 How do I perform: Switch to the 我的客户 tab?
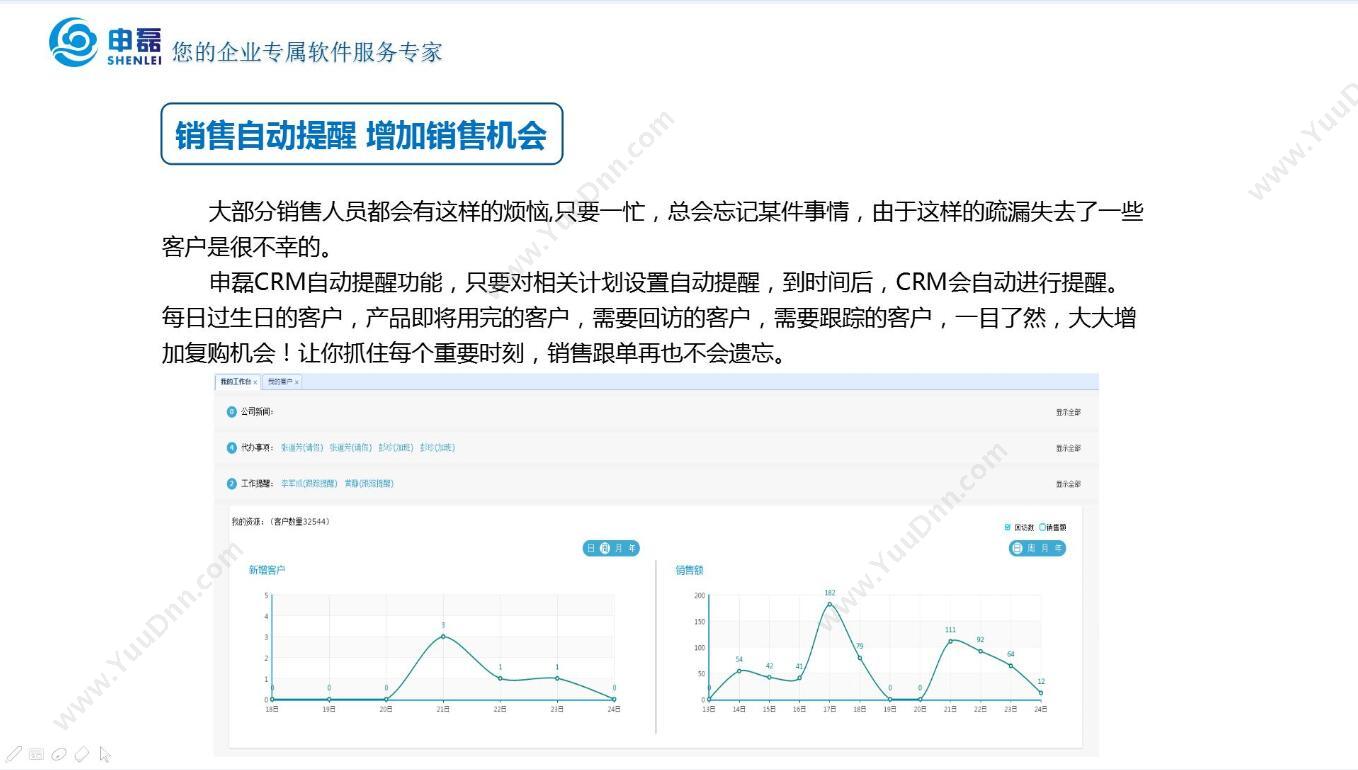(x=280, y=382)
